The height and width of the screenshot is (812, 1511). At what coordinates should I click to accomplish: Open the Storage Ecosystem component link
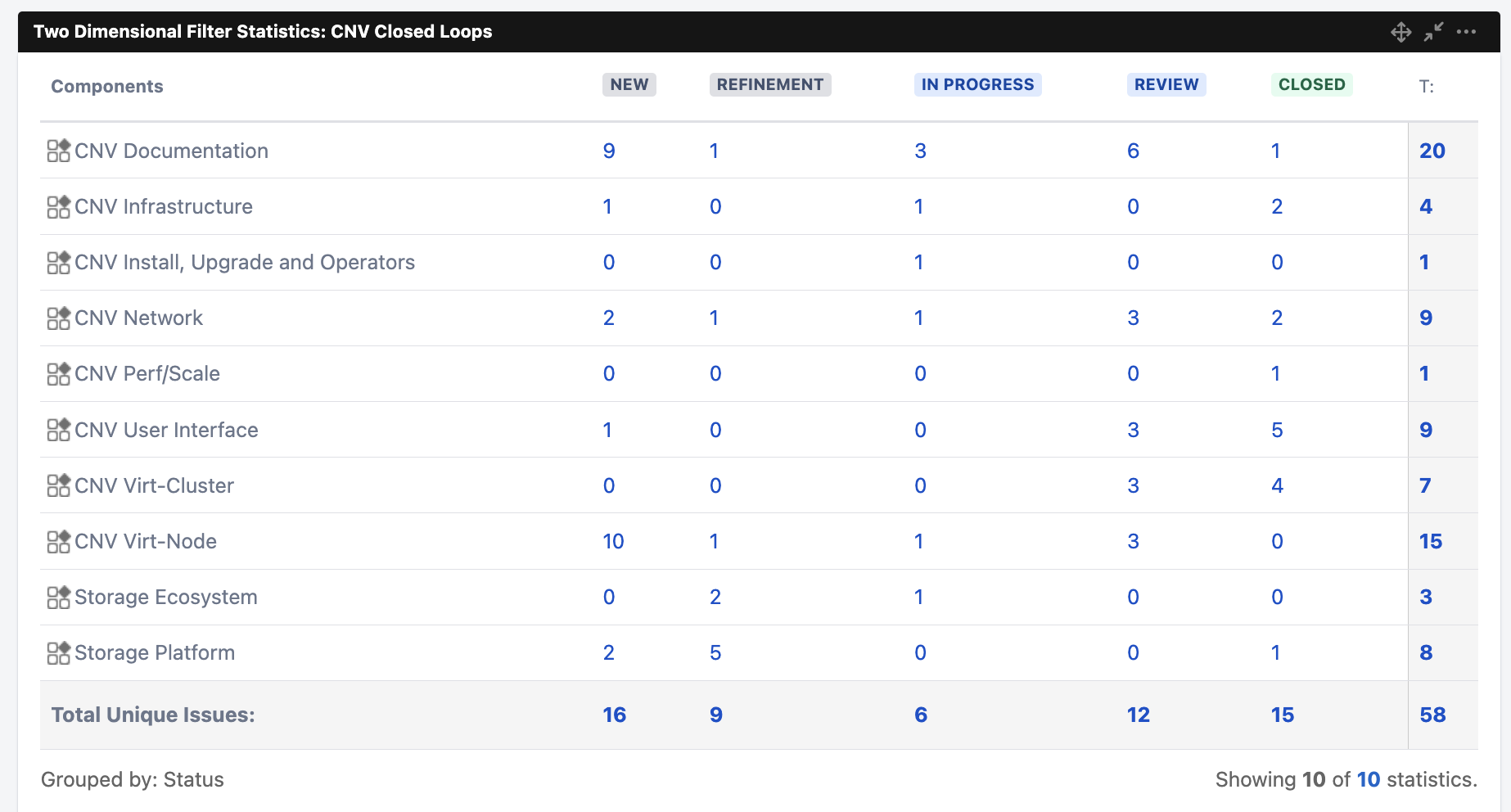(166, 598)
